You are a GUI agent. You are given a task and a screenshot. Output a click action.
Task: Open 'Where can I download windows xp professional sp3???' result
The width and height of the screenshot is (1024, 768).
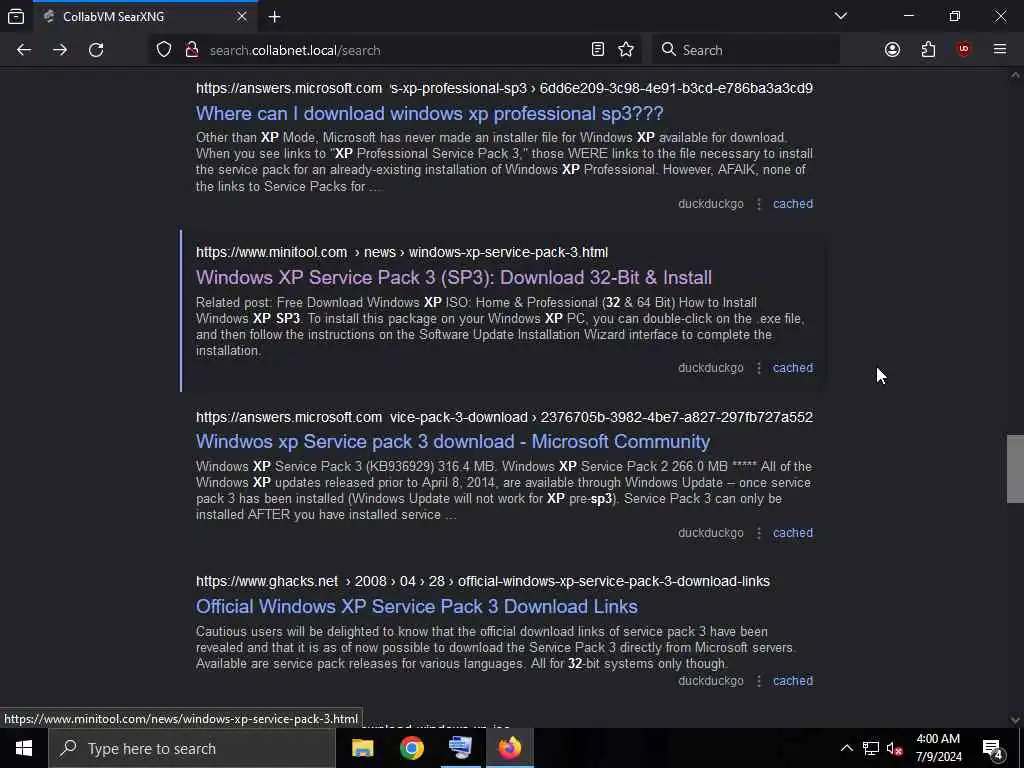point(429,114)
